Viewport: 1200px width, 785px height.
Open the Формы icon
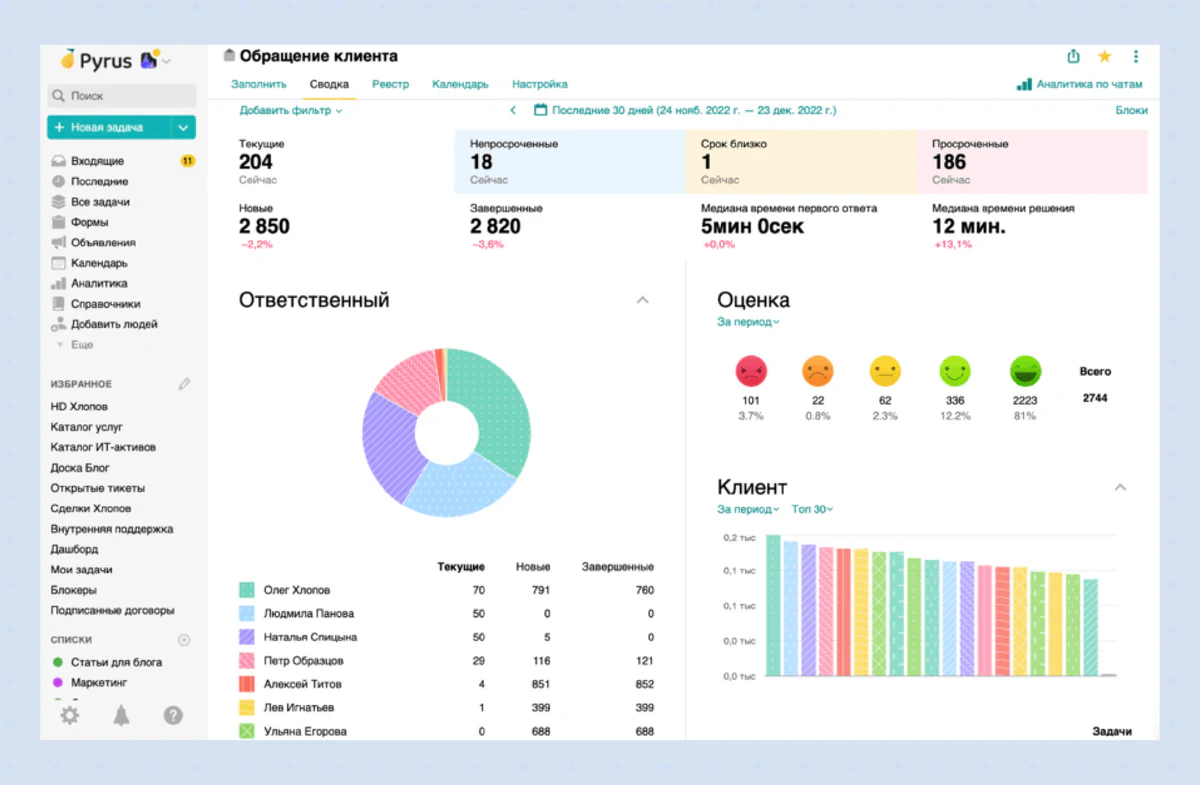(59, 222)
